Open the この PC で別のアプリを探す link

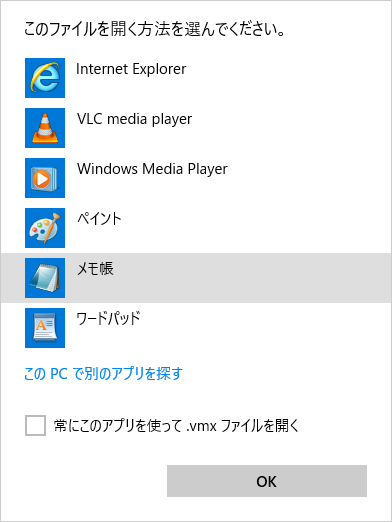[103, 374]
